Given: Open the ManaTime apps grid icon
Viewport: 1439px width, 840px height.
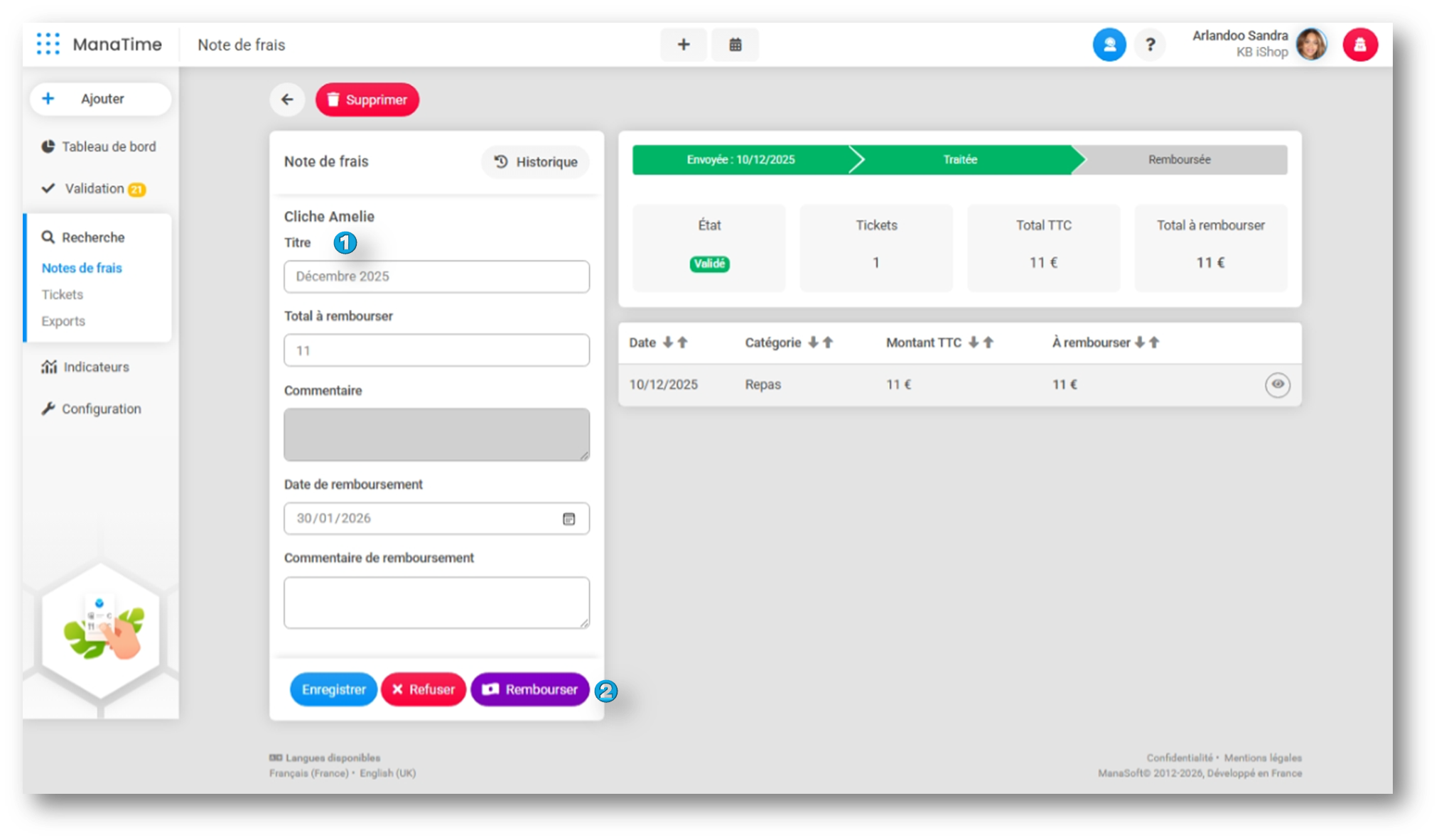Looking at the screenshot, I should (48, 44).
